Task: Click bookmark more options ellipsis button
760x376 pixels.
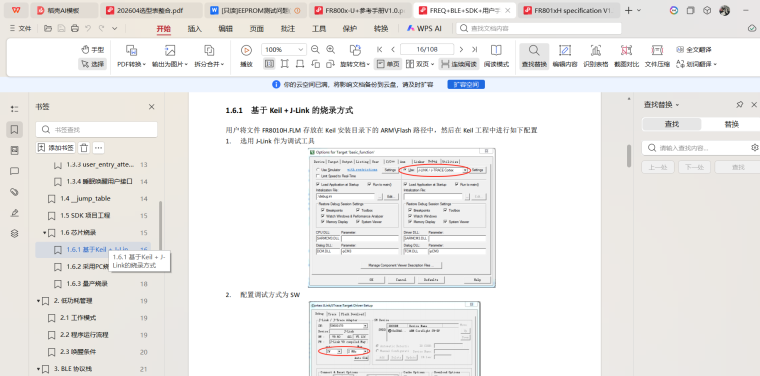Action: 98,148
